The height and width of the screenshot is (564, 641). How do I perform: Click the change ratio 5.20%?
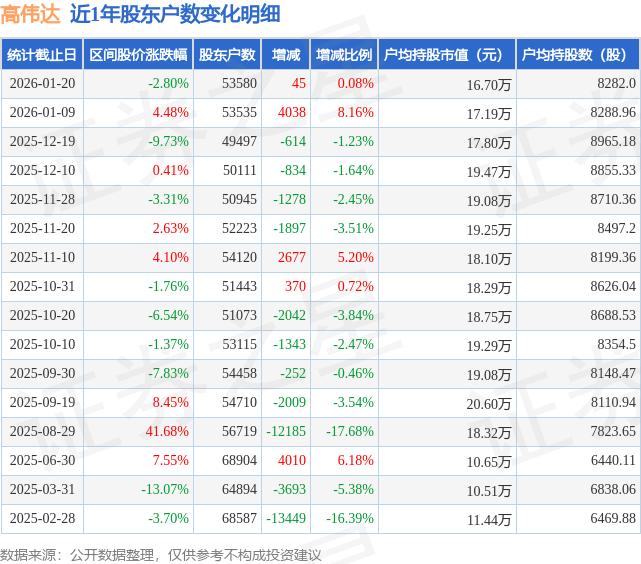pyautogui.click(x=356, y=257)
